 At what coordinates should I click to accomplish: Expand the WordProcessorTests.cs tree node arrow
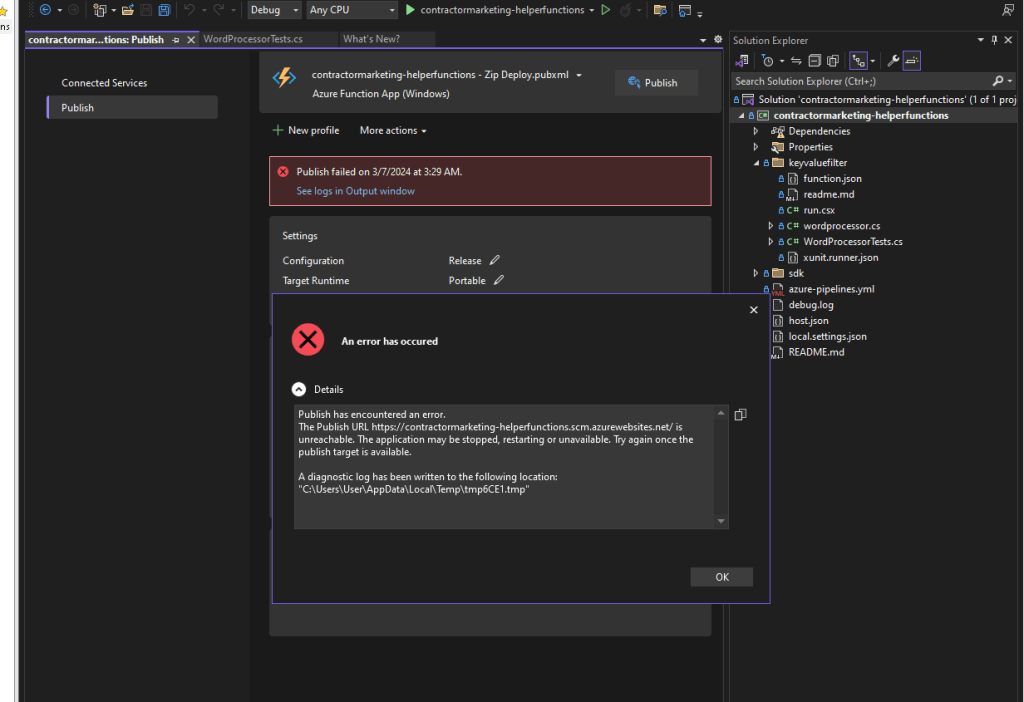pyautogui.click(x=771, y=242)
